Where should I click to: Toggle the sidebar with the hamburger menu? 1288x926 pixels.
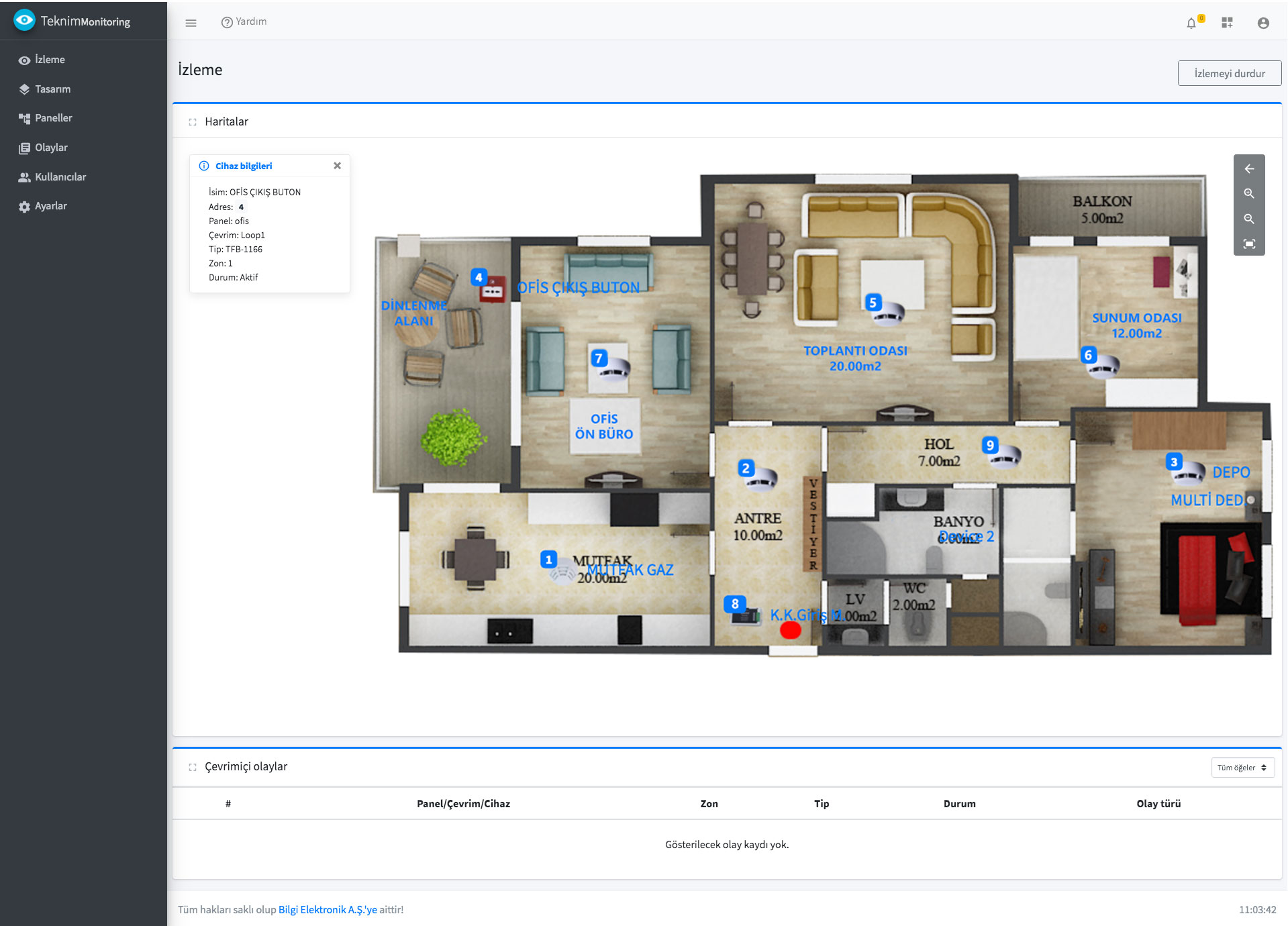pyautogui.click(x=191, y=22)
